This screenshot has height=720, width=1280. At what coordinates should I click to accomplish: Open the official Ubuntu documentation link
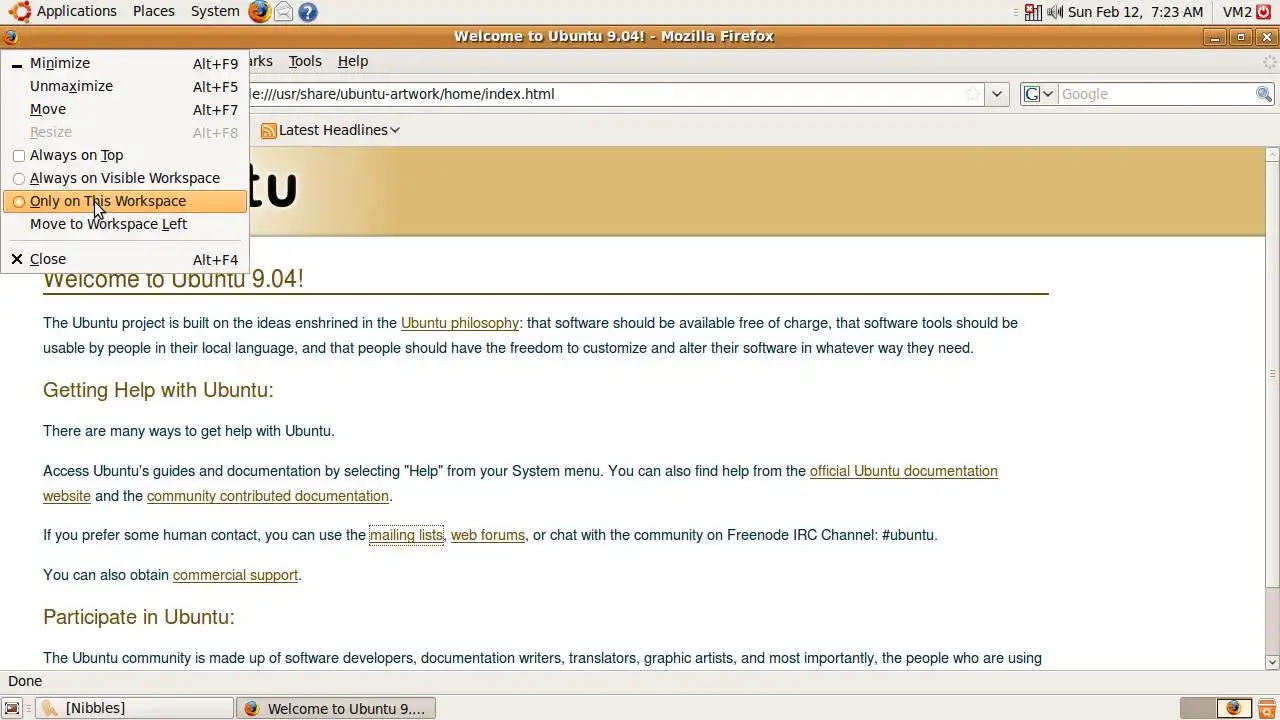[903, 471]
